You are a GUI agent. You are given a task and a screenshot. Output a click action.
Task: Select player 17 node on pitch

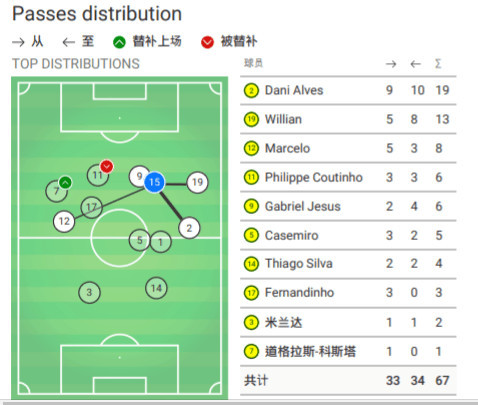(x=91, y=207)
